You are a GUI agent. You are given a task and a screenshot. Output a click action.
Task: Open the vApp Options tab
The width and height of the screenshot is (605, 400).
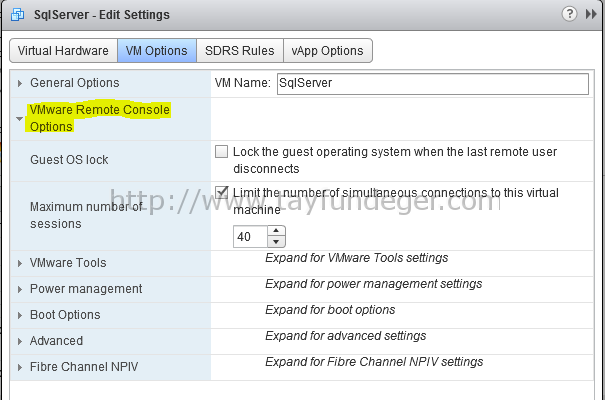(328, 51)
